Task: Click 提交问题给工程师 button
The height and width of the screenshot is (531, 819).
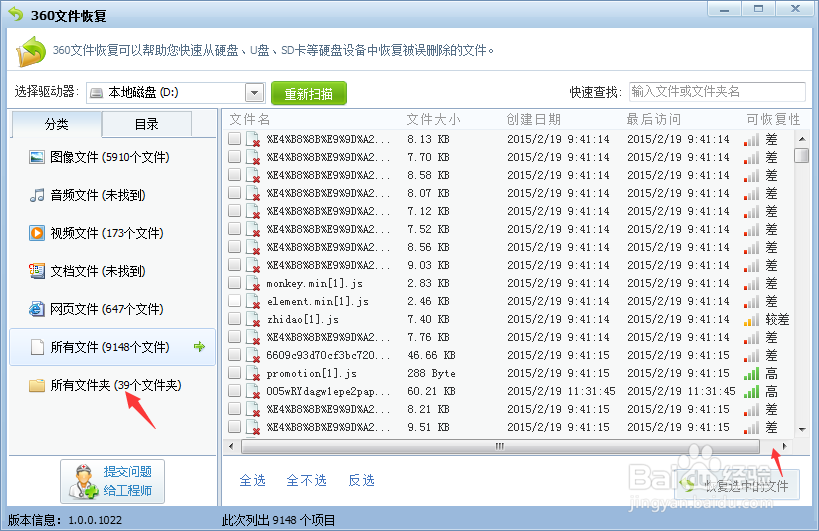Action: 112,481
